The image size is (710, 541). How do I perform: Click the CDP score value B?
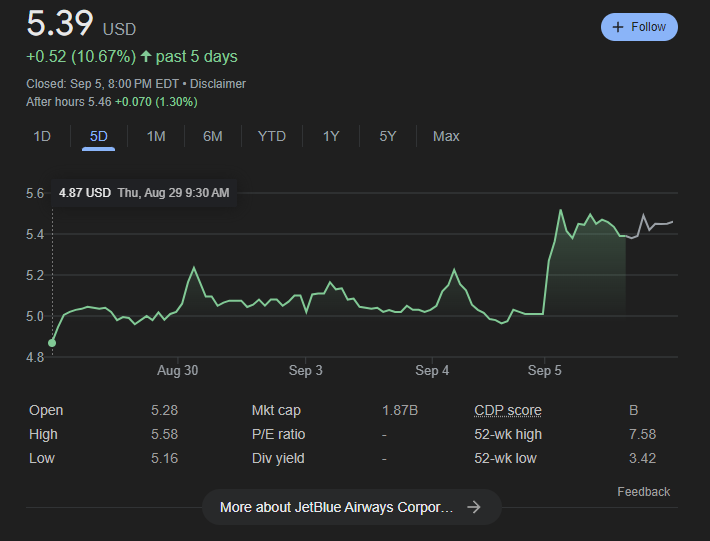633,410
